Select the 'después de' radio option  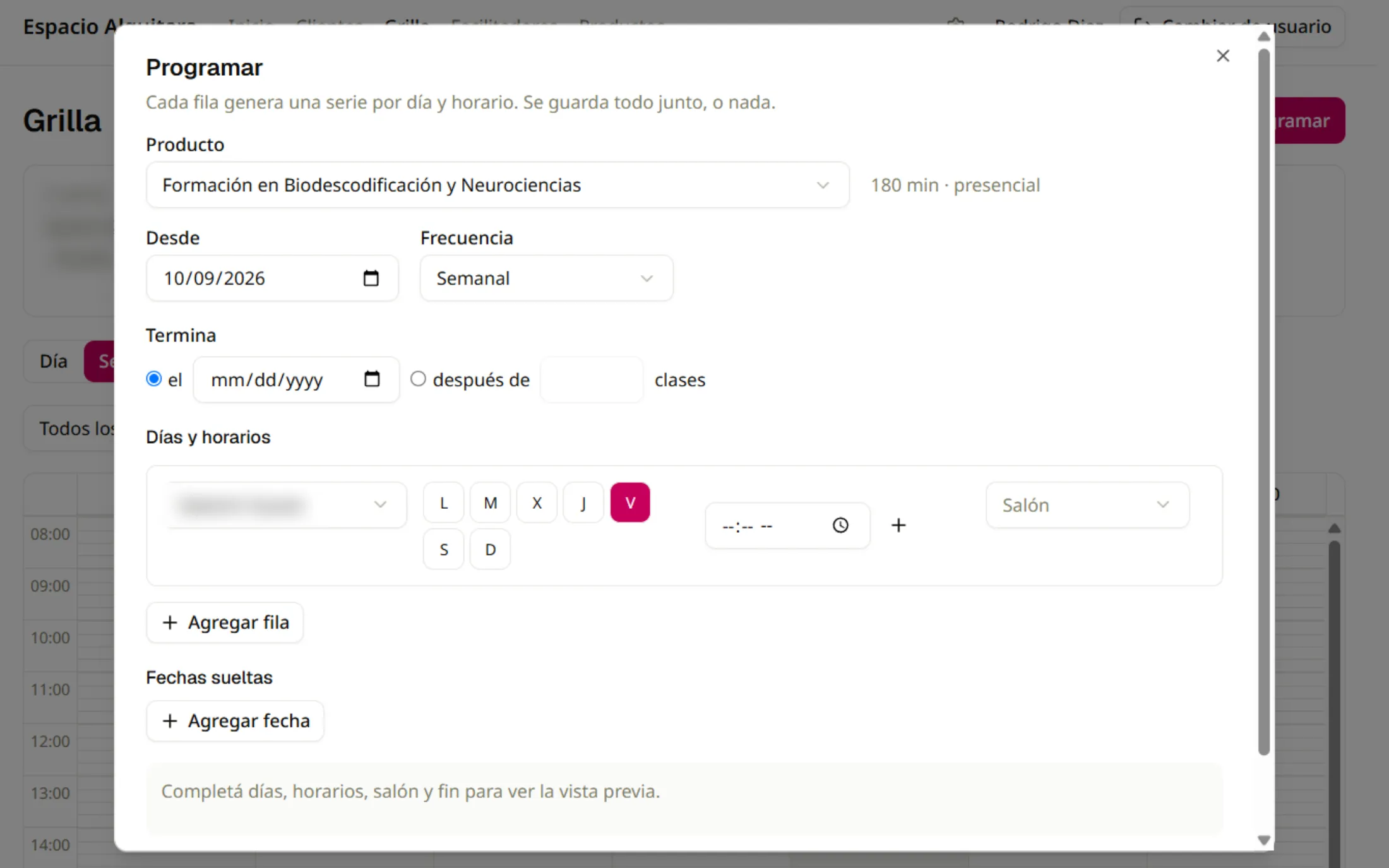pos(418,379)
